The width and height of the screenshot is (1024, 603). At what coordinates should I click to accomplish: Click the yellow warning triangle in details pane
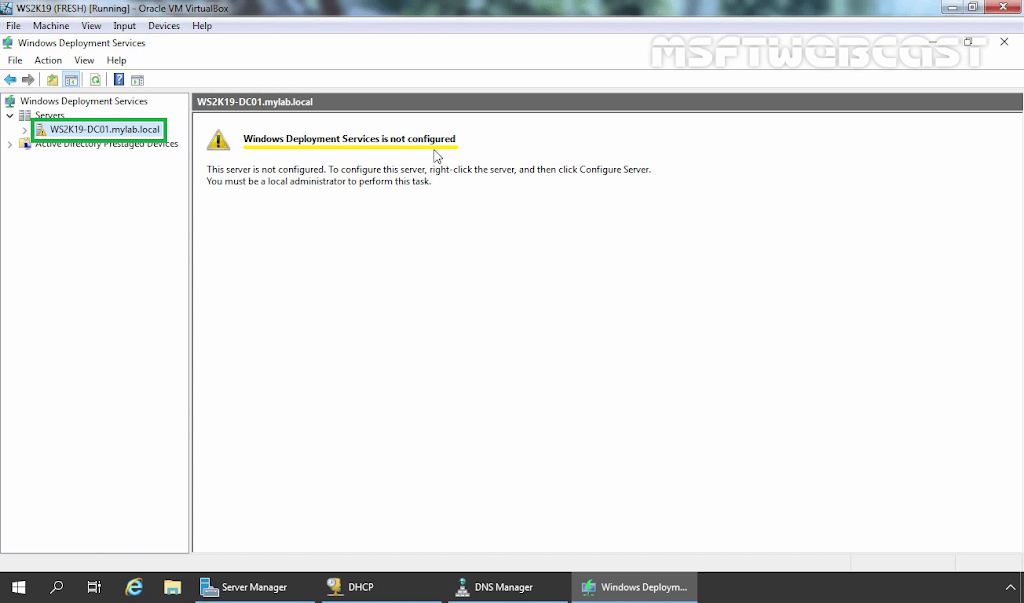(218, 139)
